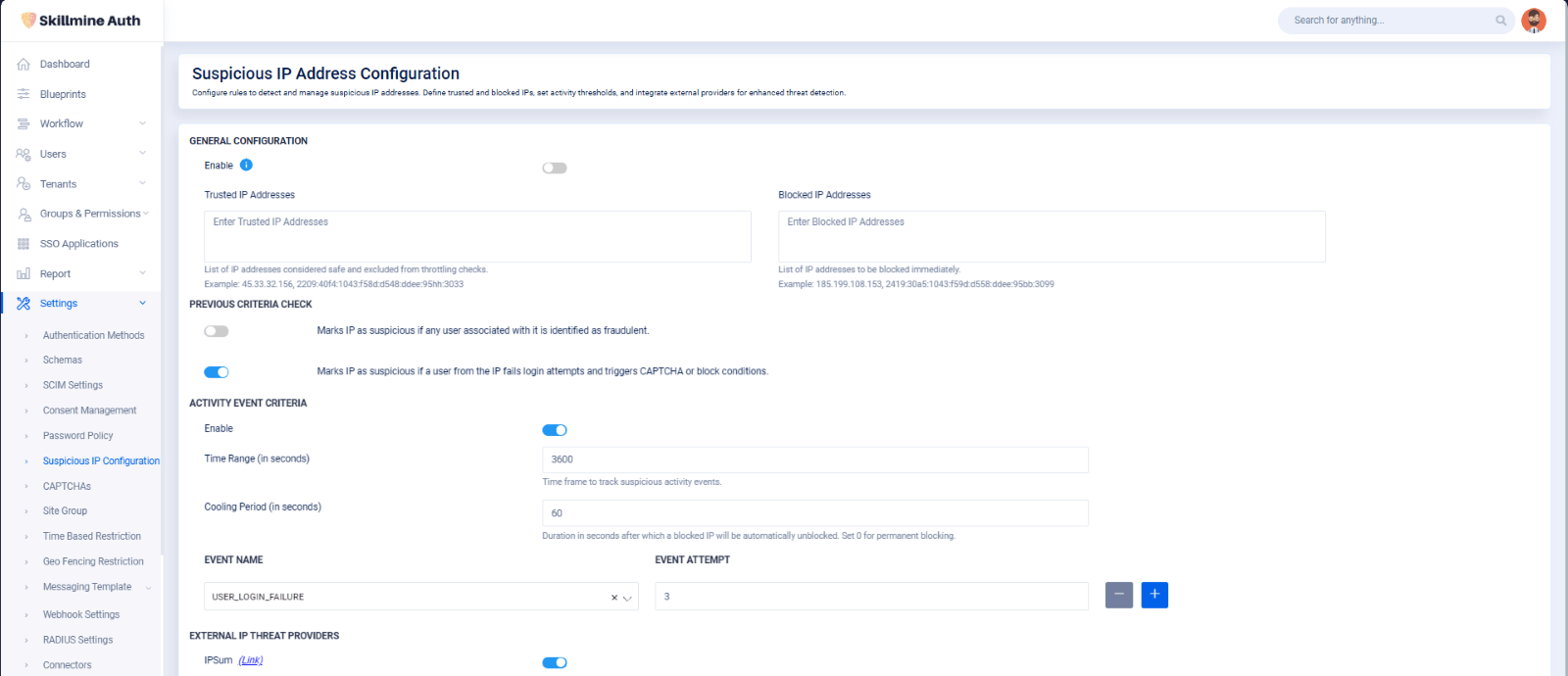
Task: Open Connectors settings
Action: pos(67,665)
